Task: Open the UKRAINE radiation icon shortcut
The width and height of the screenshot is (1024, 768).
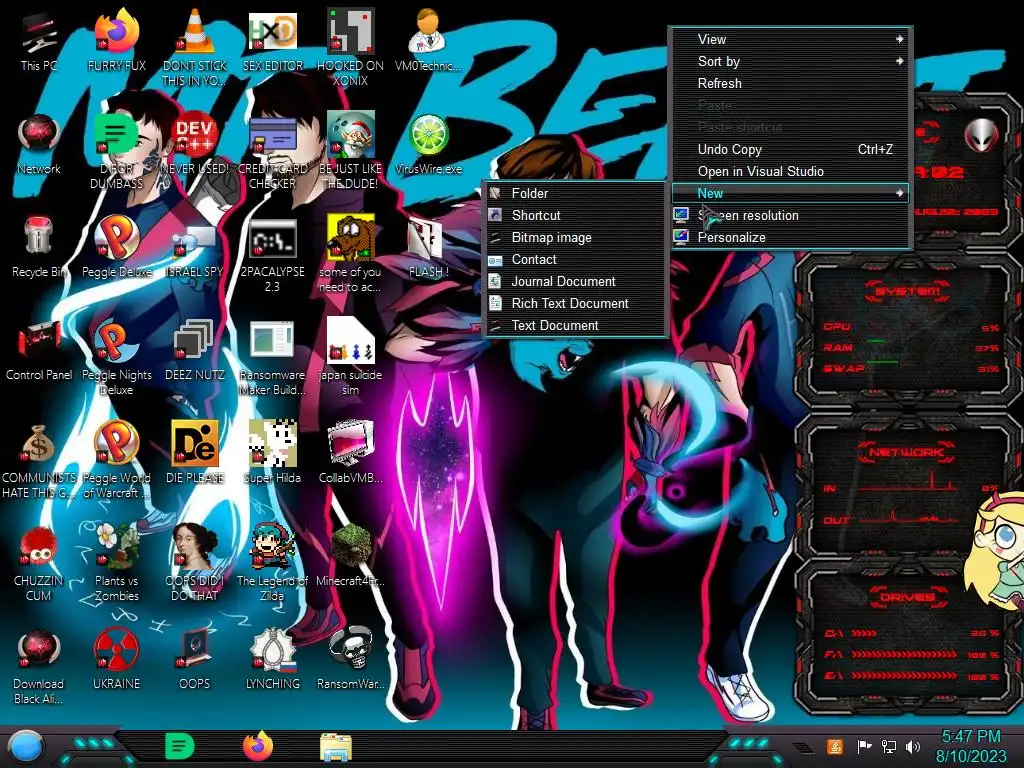Action: point(116,659)
